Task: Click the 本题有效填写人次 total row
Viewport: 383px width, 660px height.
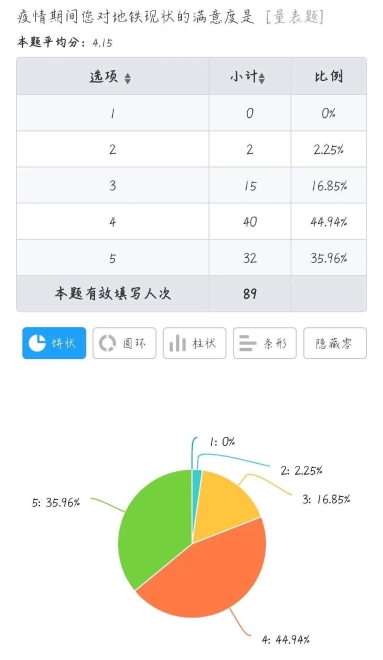Action: click(192, 293)
